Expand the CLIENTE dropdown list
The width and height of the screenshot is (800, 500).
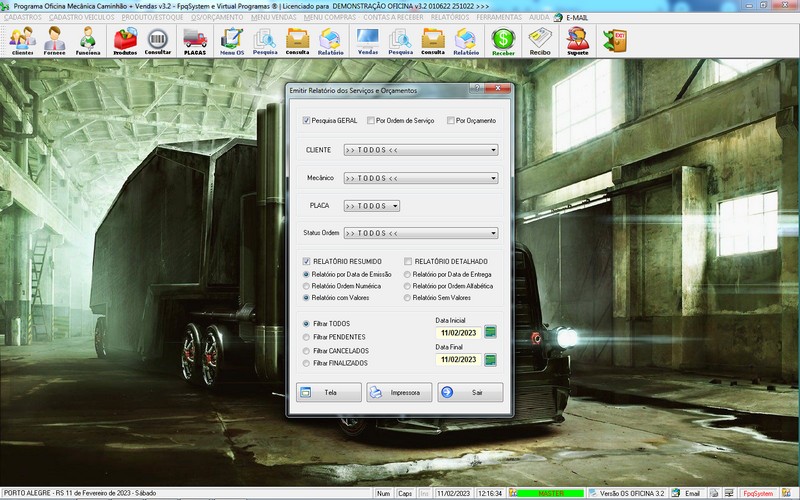[x=494, y=151]
